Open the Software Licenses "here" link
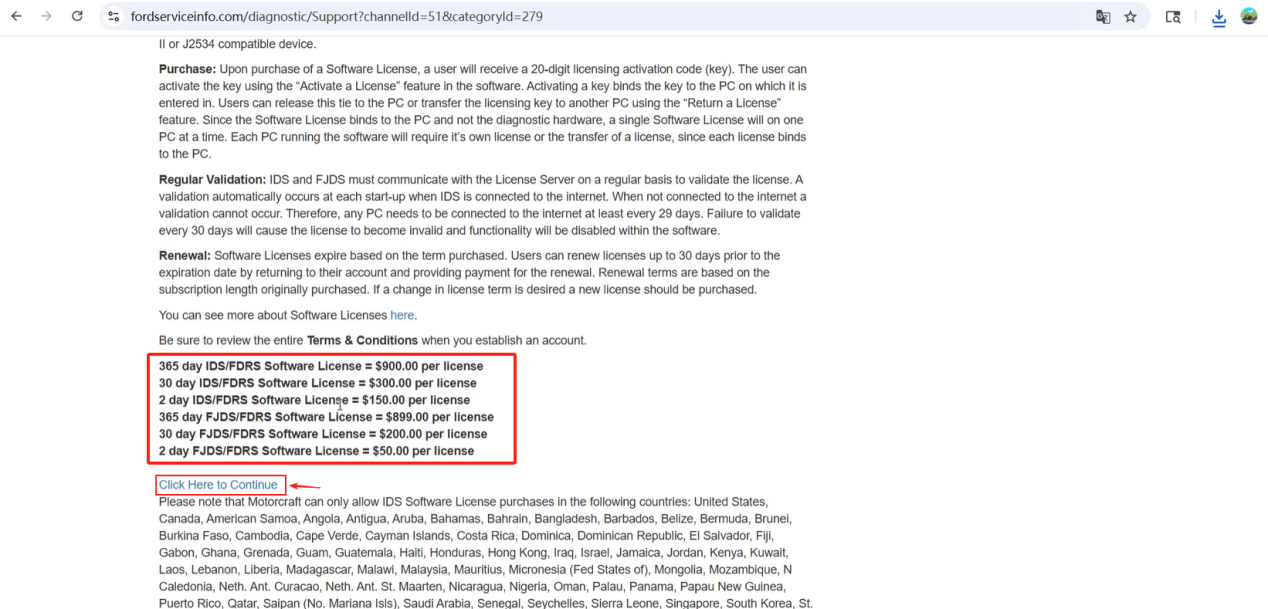 pos(402,316)
